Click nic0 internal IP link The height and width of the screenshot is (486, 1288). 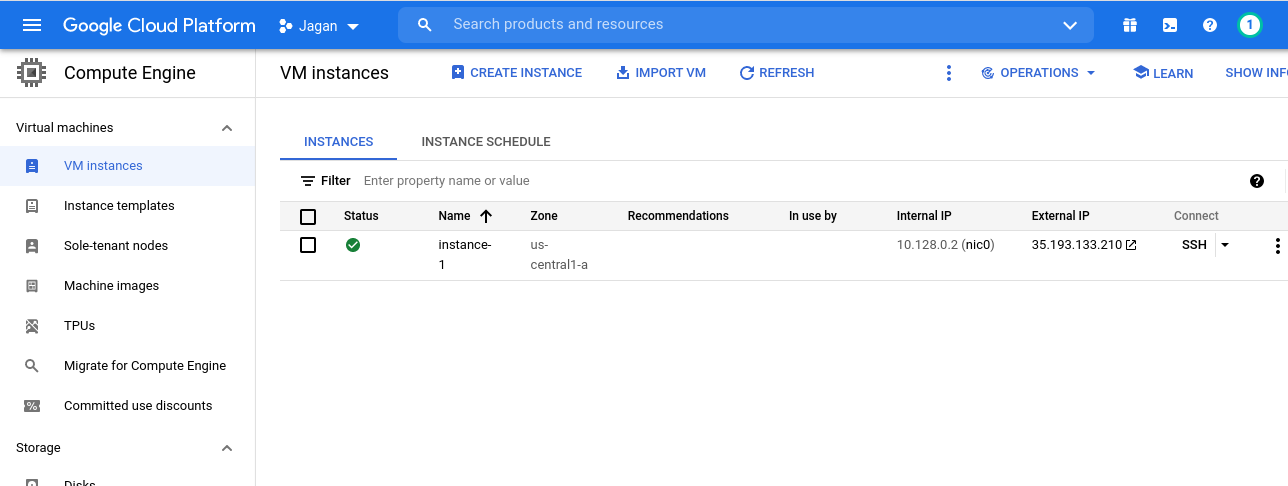tap(978, 245)
